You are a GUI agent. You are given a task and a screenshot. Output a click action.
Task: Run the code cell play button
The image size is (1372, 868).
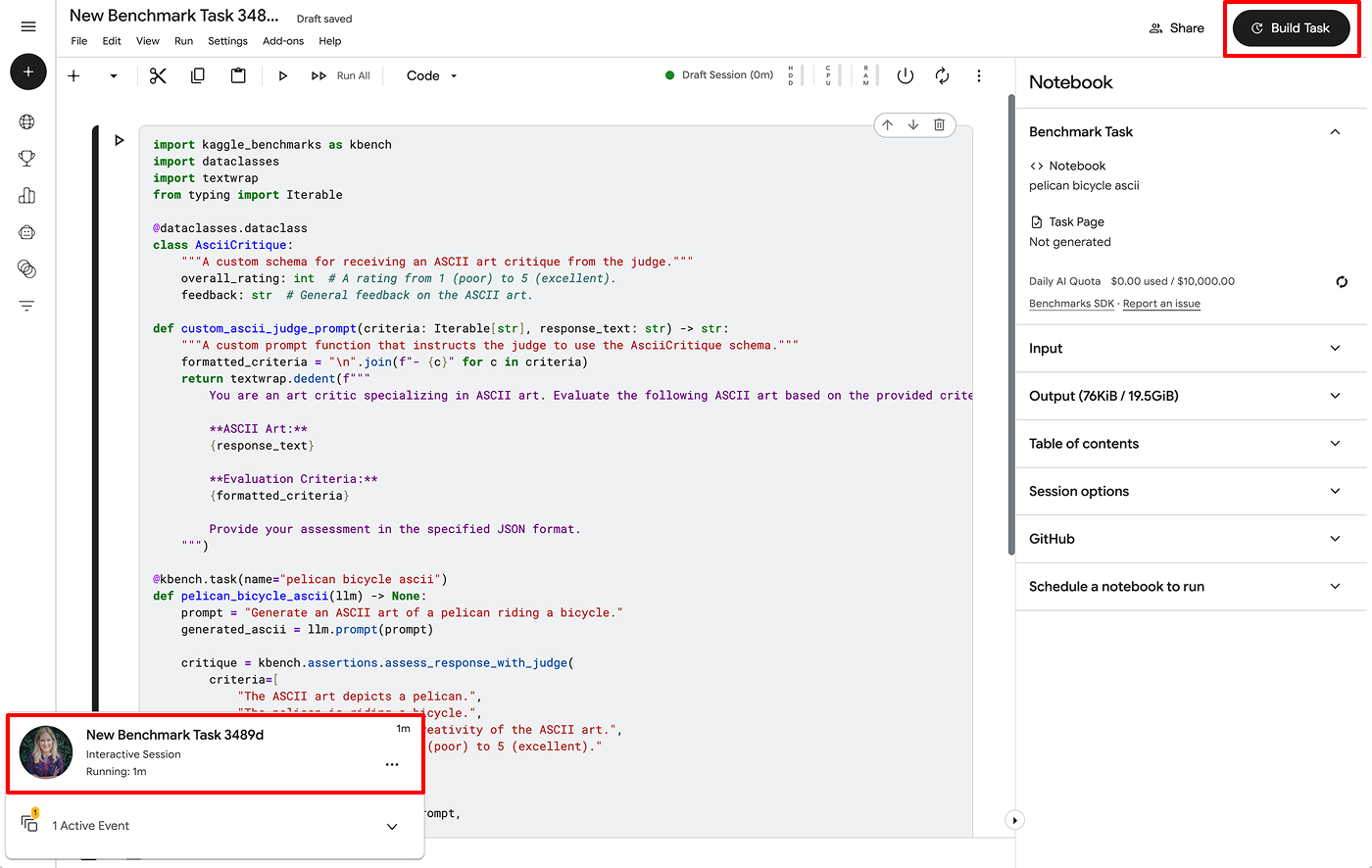[x=120, y=140]
